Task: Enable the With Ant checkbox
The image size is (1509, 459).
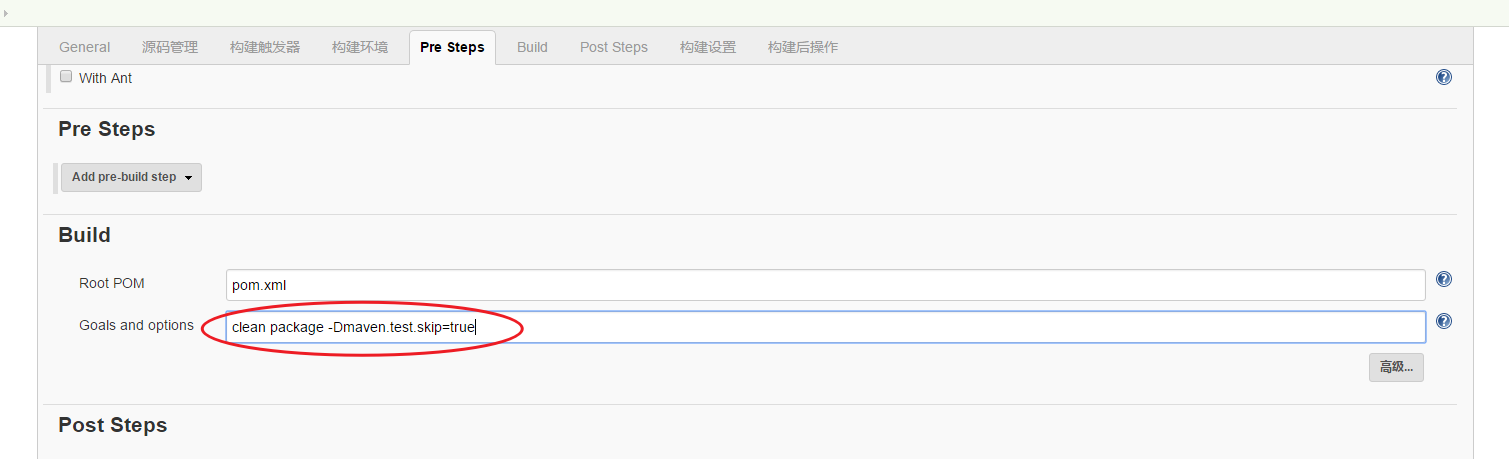Action: tap(66, 76)
